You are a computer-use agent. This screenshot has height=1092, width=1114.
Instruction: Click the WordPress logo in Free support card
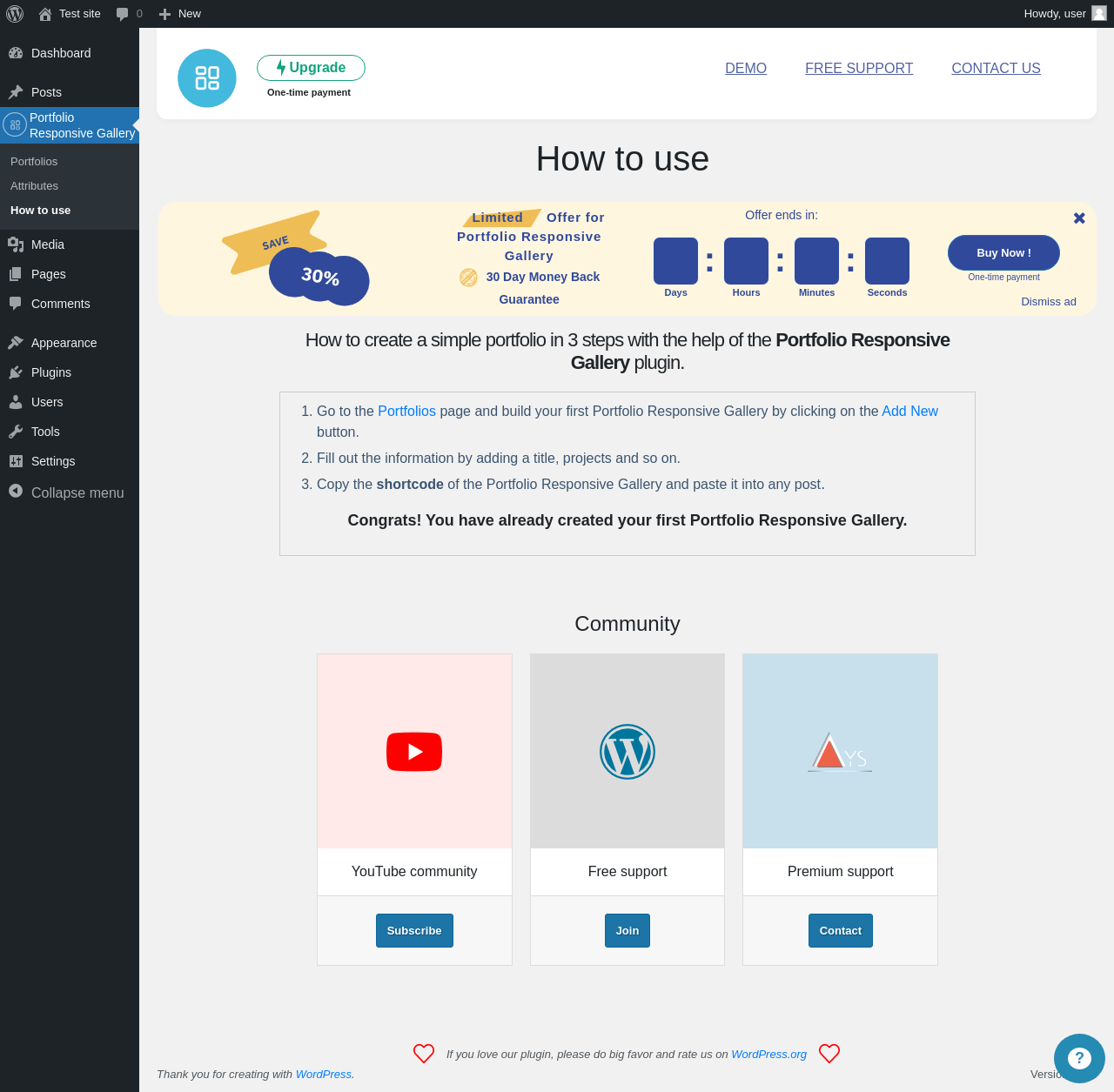click(x=627, y=752)
